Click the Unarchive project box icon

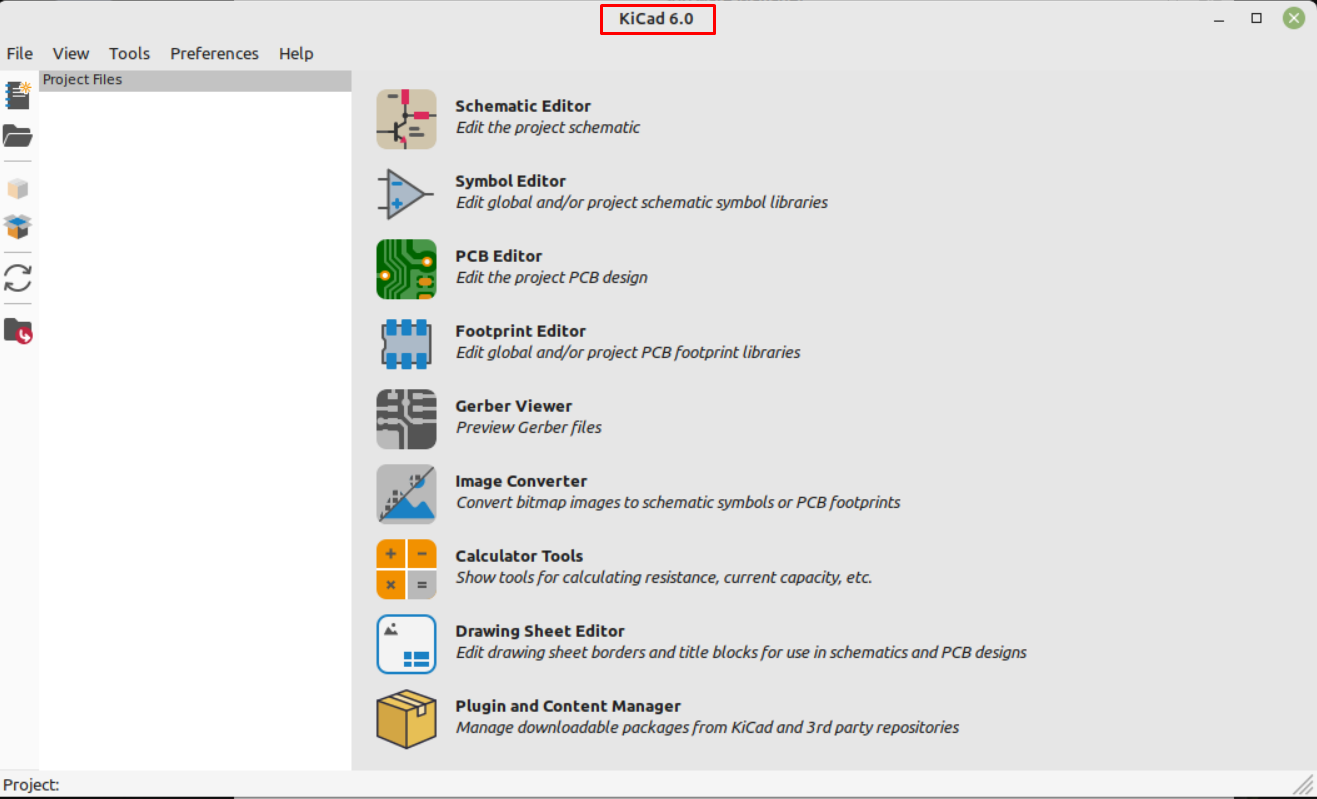(18, 226)
